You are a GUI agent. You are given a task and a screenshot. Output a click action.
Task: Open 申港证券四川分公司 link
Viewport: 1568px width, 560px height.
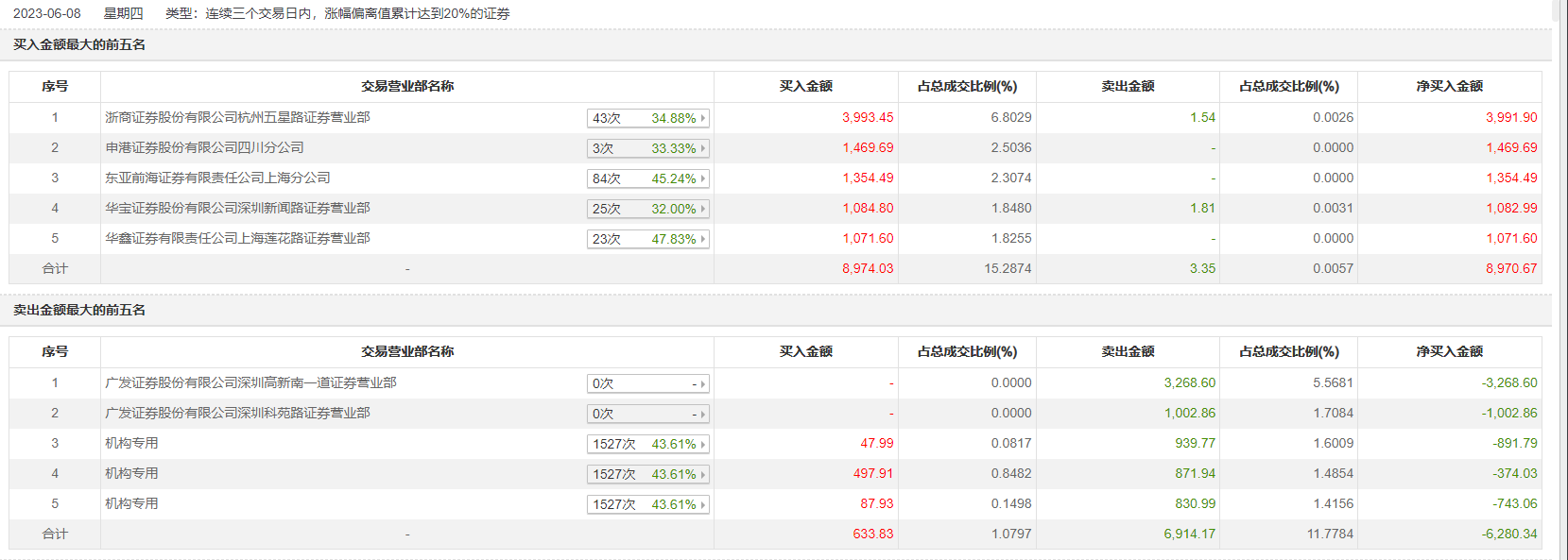[204, 147]
